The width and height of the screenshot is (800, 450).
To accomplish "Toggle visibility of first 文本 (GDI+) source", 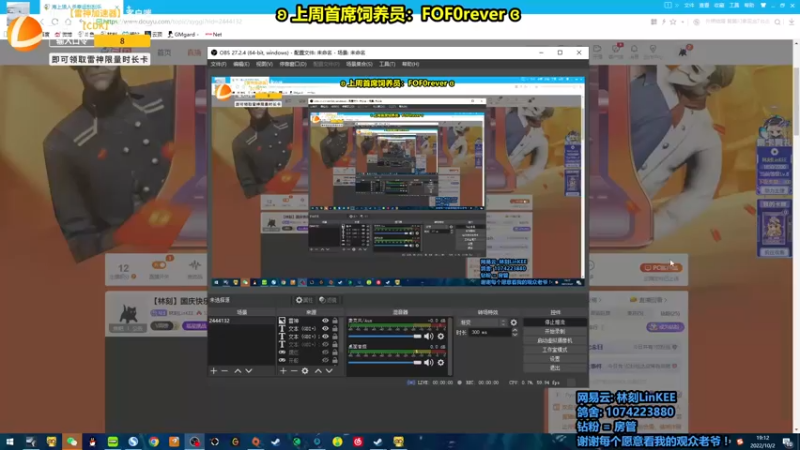I will (325, 329).
